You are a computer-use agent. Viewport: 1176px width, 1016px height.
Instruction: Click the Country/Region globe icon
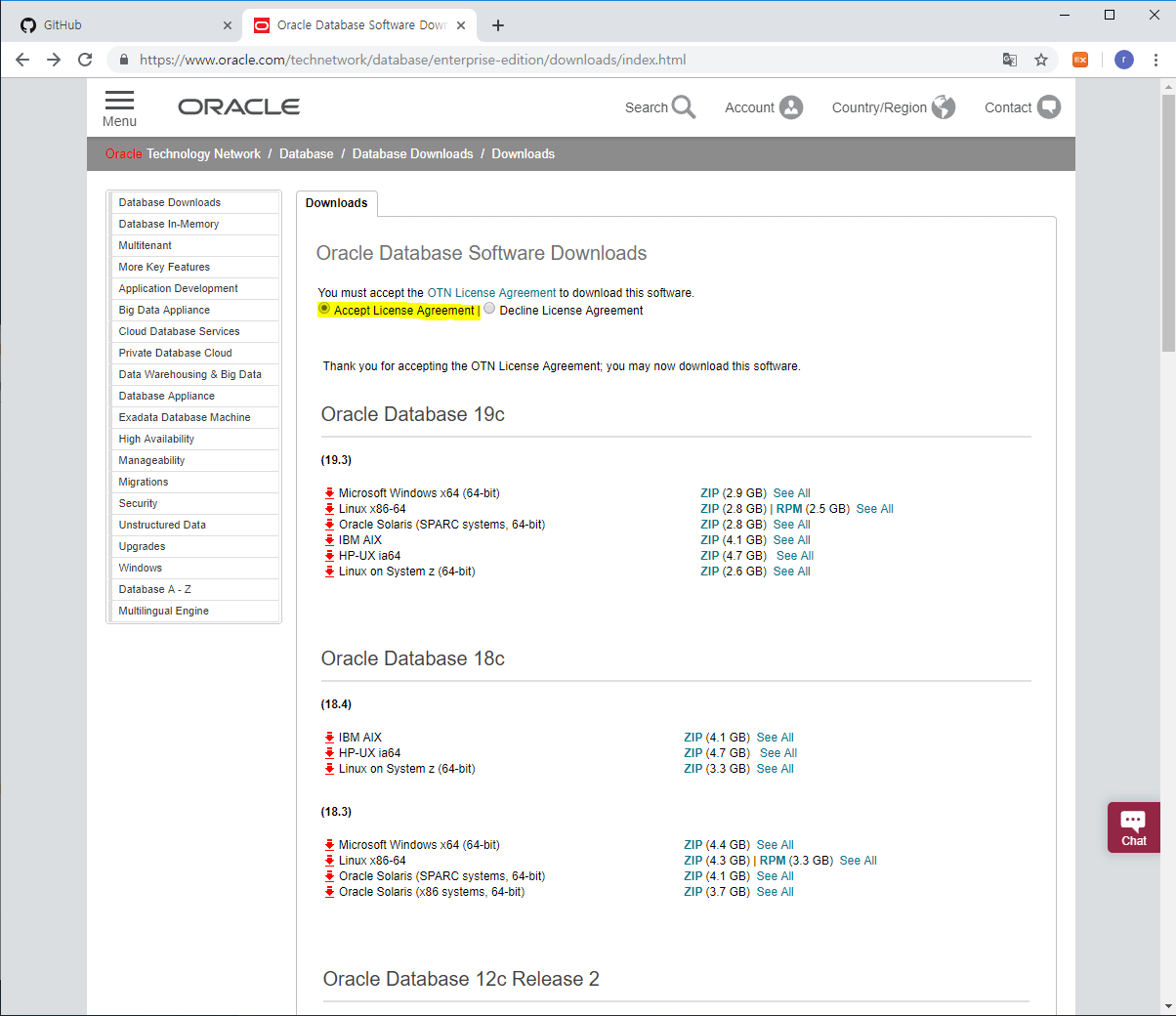(x=944, y=107)
